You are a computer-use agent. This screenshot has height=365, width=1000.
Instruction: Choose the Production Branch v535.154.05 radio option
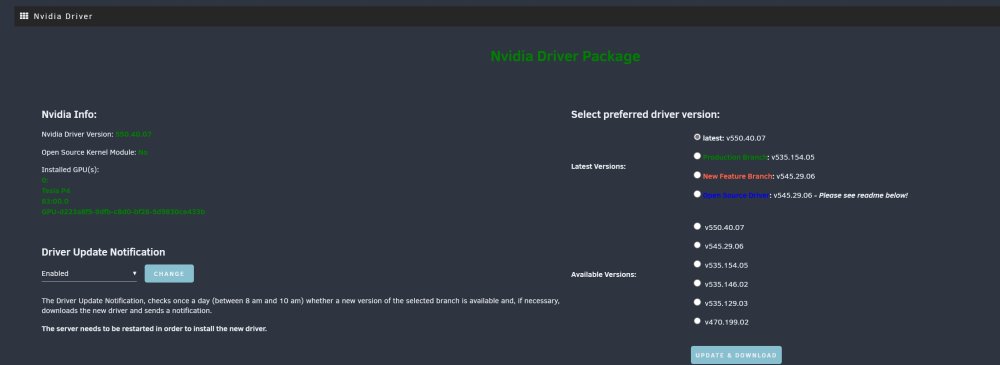[x=697, y=156]
